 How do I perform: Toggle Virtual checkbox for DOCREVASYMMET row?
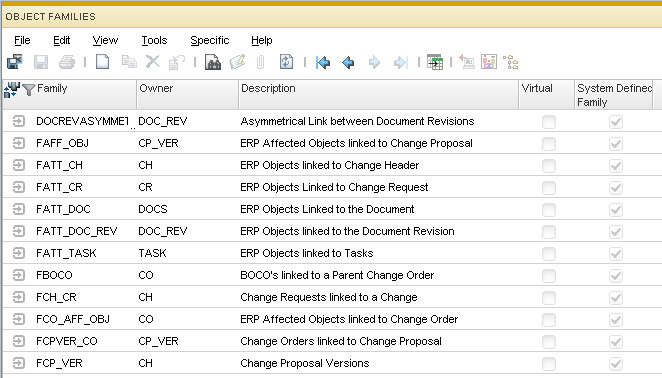[548, 122]
